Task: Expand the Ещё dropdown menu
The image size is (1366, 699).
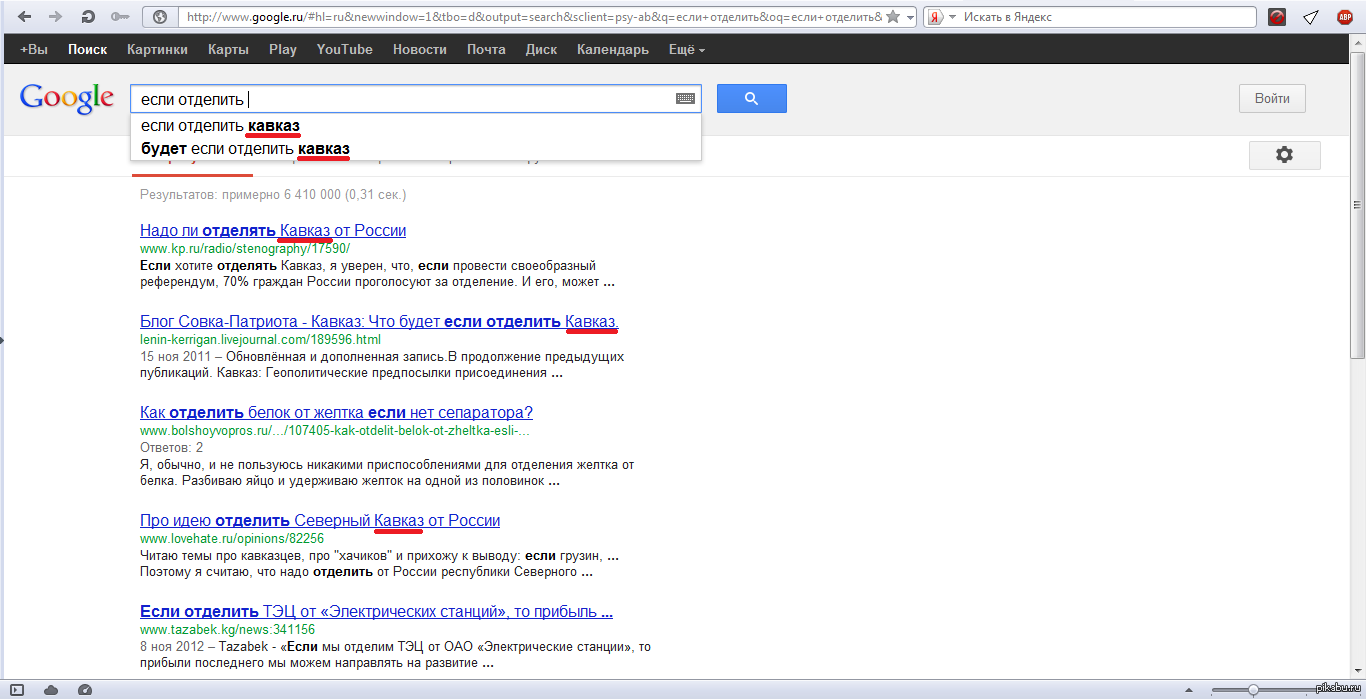Action: [x=687, y=50]
